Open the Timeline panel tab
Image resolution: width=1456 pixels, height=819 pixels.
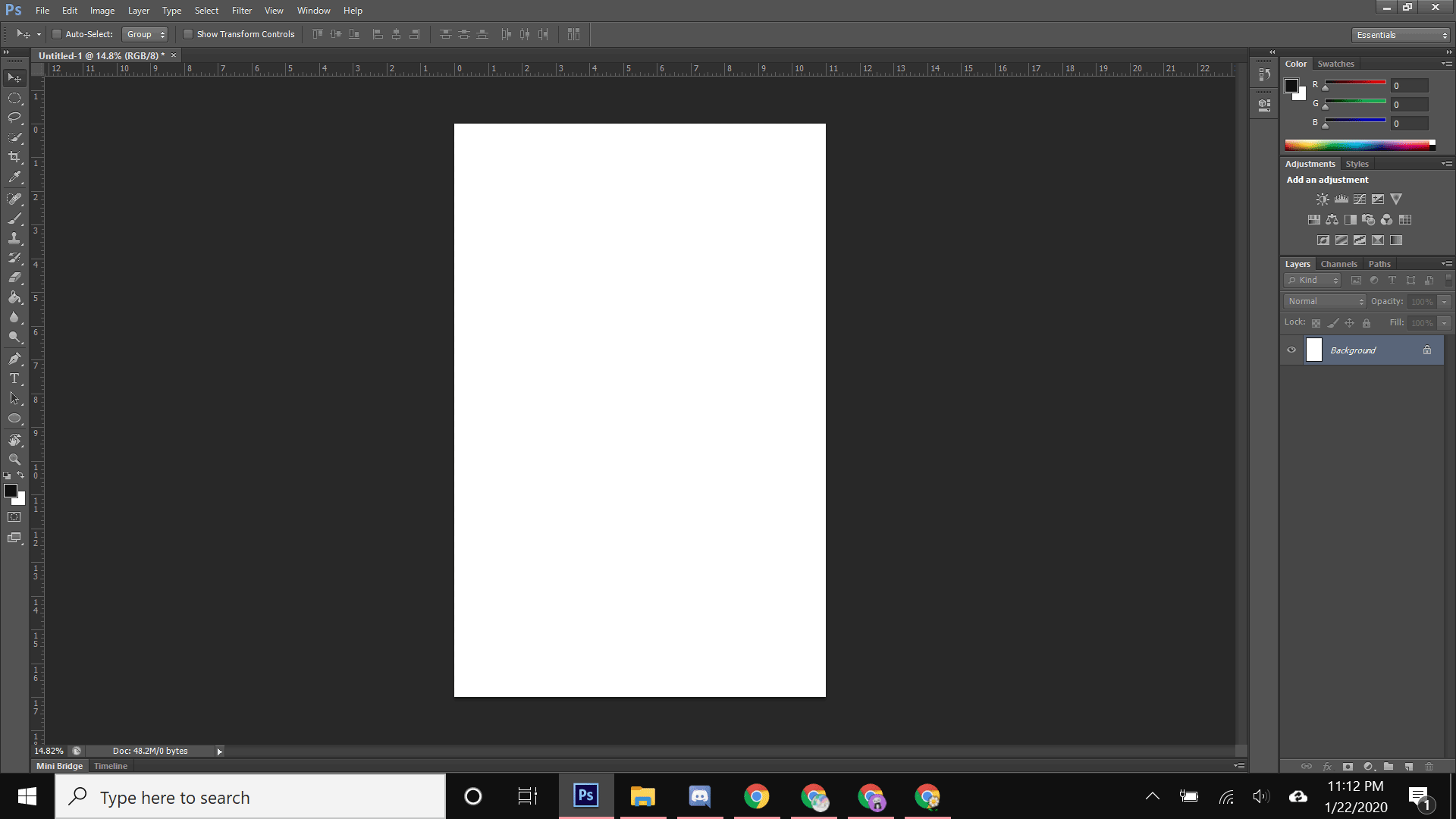click(111, 766)
